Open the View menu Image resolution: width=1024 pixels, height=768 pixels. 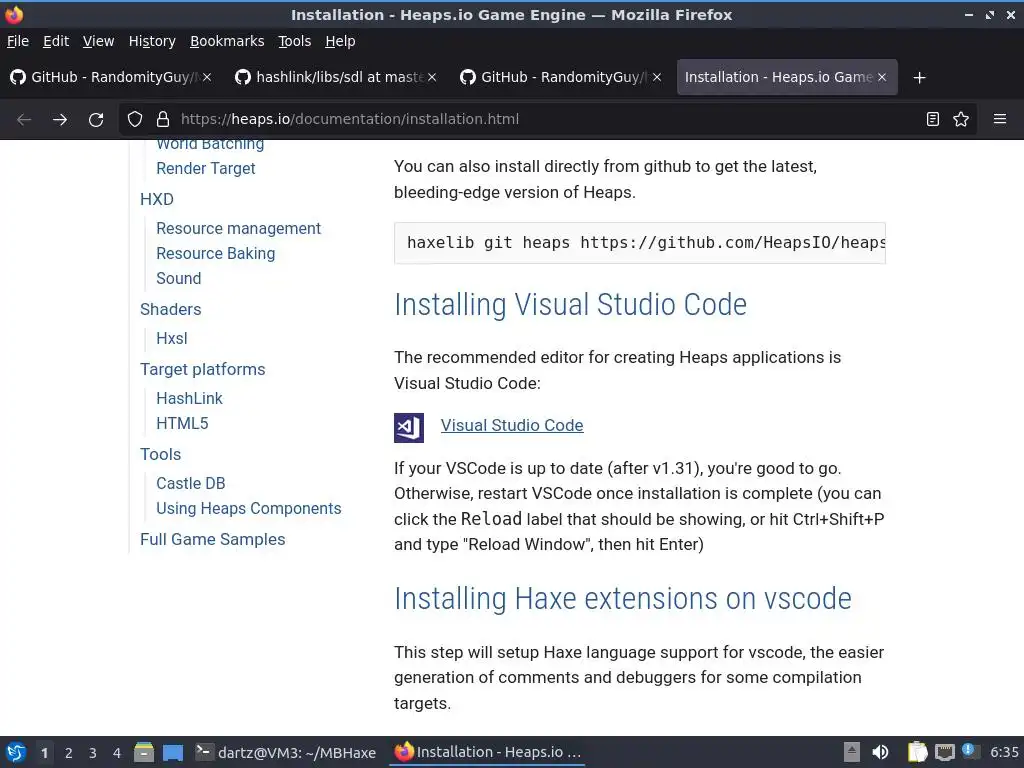click(x=99, y=41)
